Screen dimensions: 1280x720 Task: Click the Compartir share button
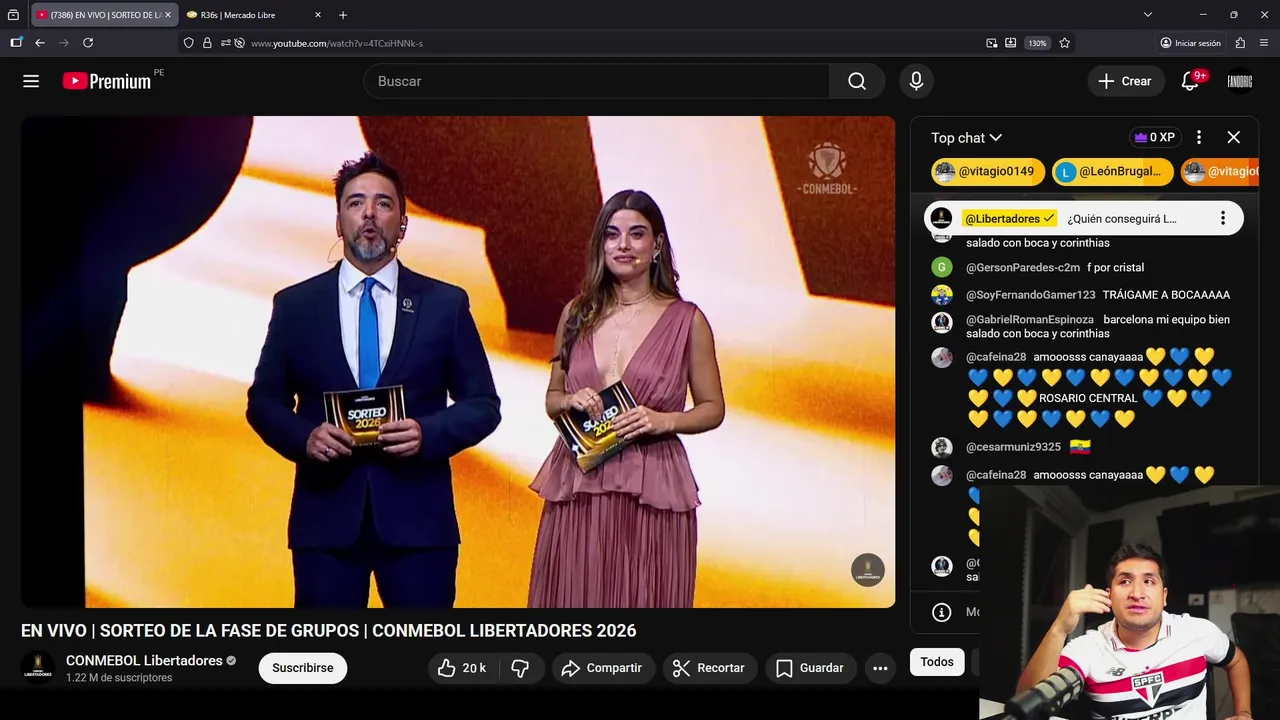pyautogui.click(x=603, y=668)
